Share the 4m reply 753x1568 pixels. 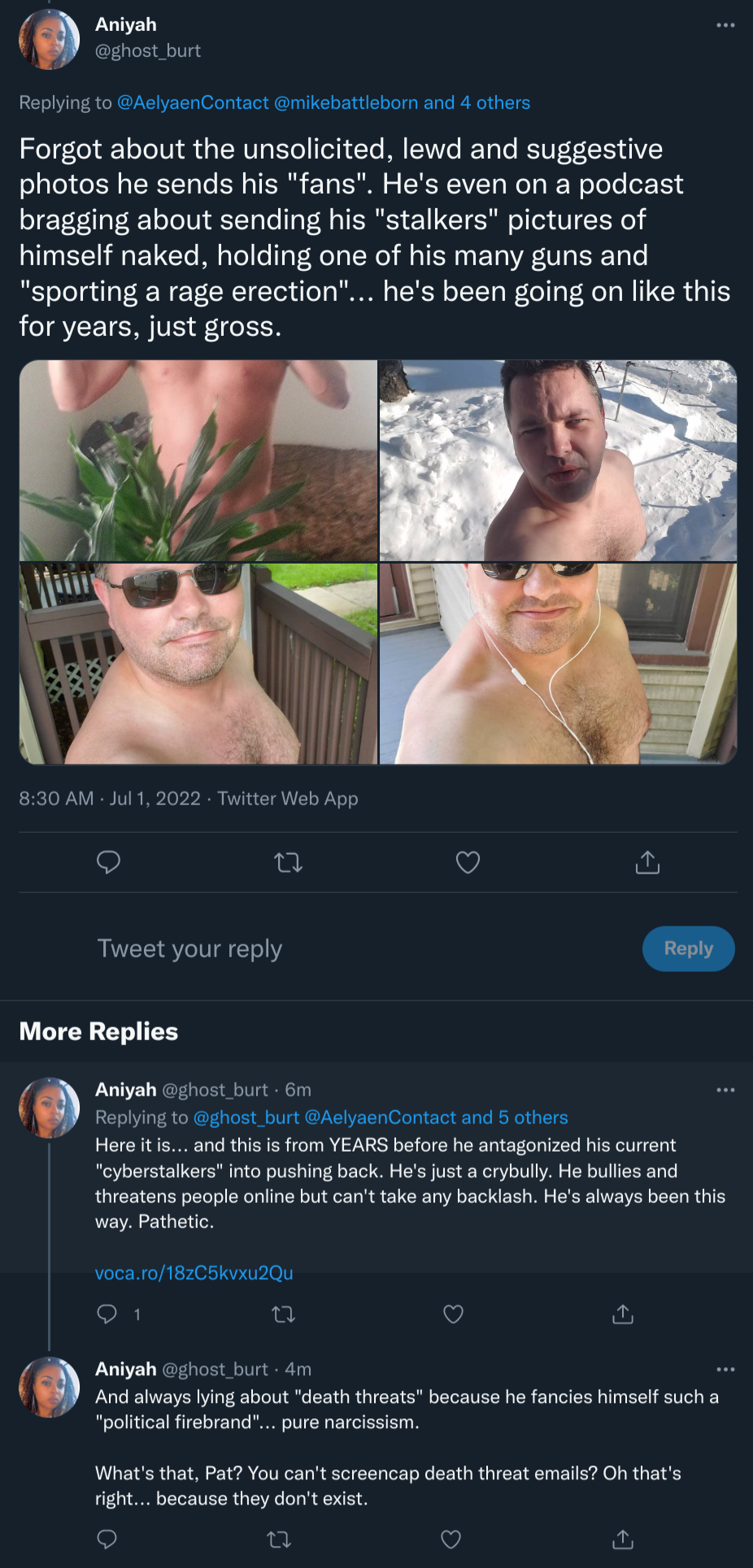pyautogui.click(x=622, y=1539)
